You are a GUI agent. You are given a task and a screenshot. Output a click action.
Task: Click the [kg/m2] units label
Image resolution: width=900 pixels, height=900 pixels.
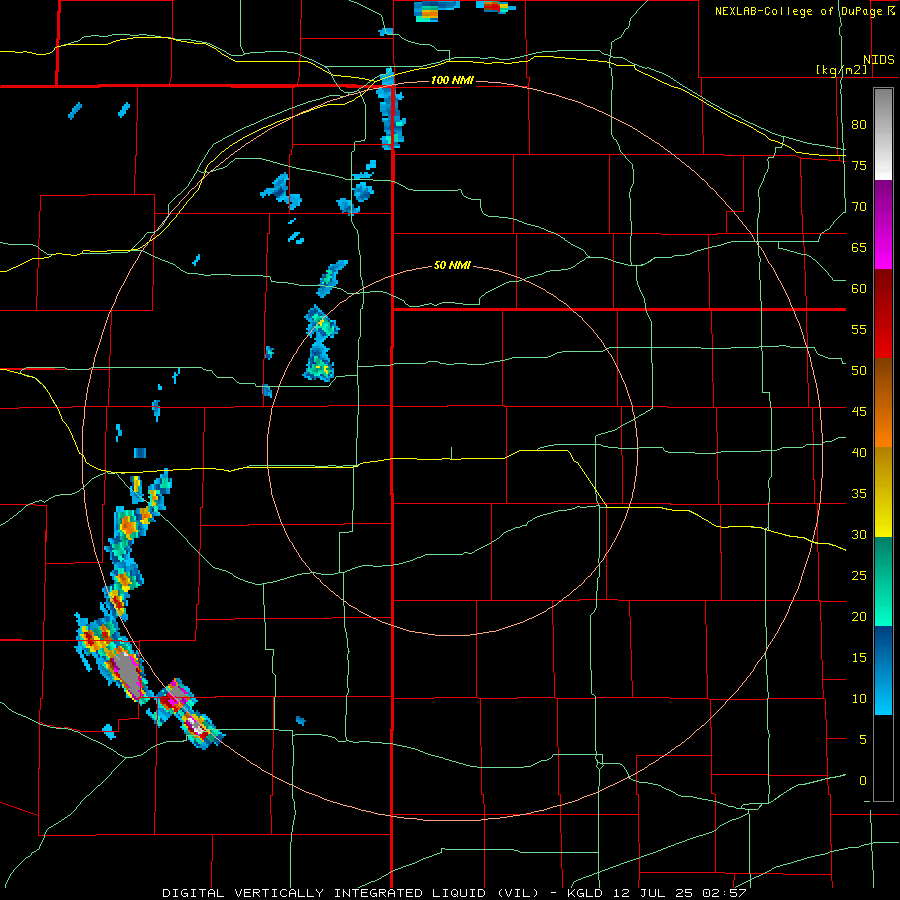[x=841, y=70]
